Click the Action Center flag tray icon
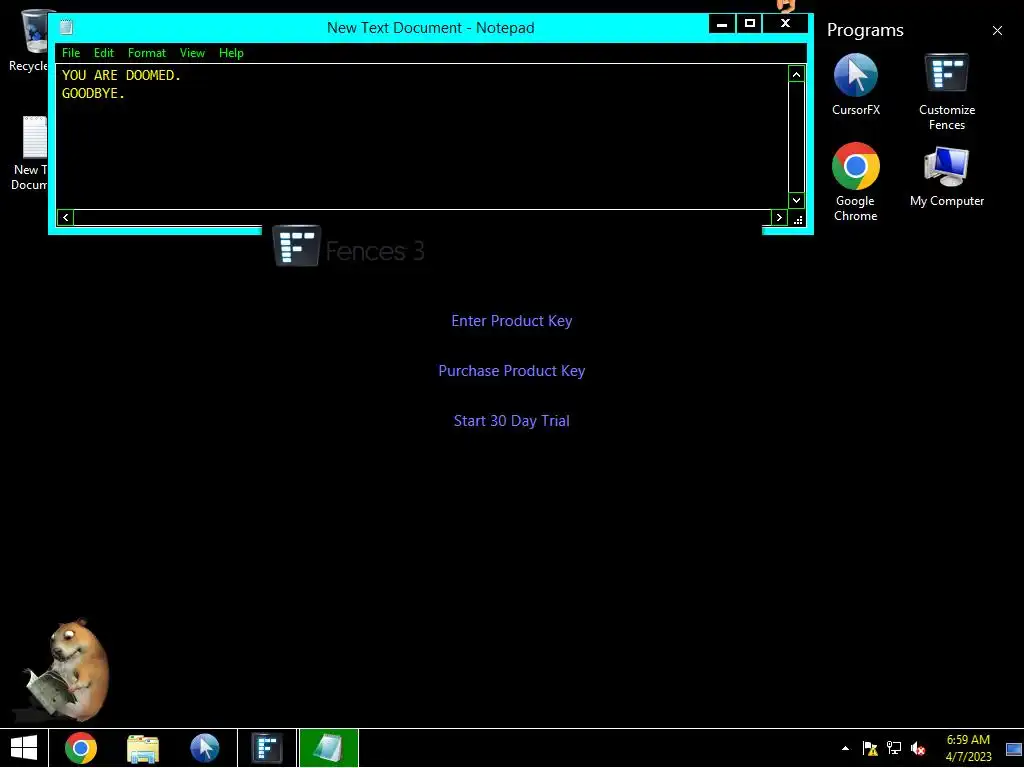Screen dimensions: 1024x768 click(x=870, y=748)
